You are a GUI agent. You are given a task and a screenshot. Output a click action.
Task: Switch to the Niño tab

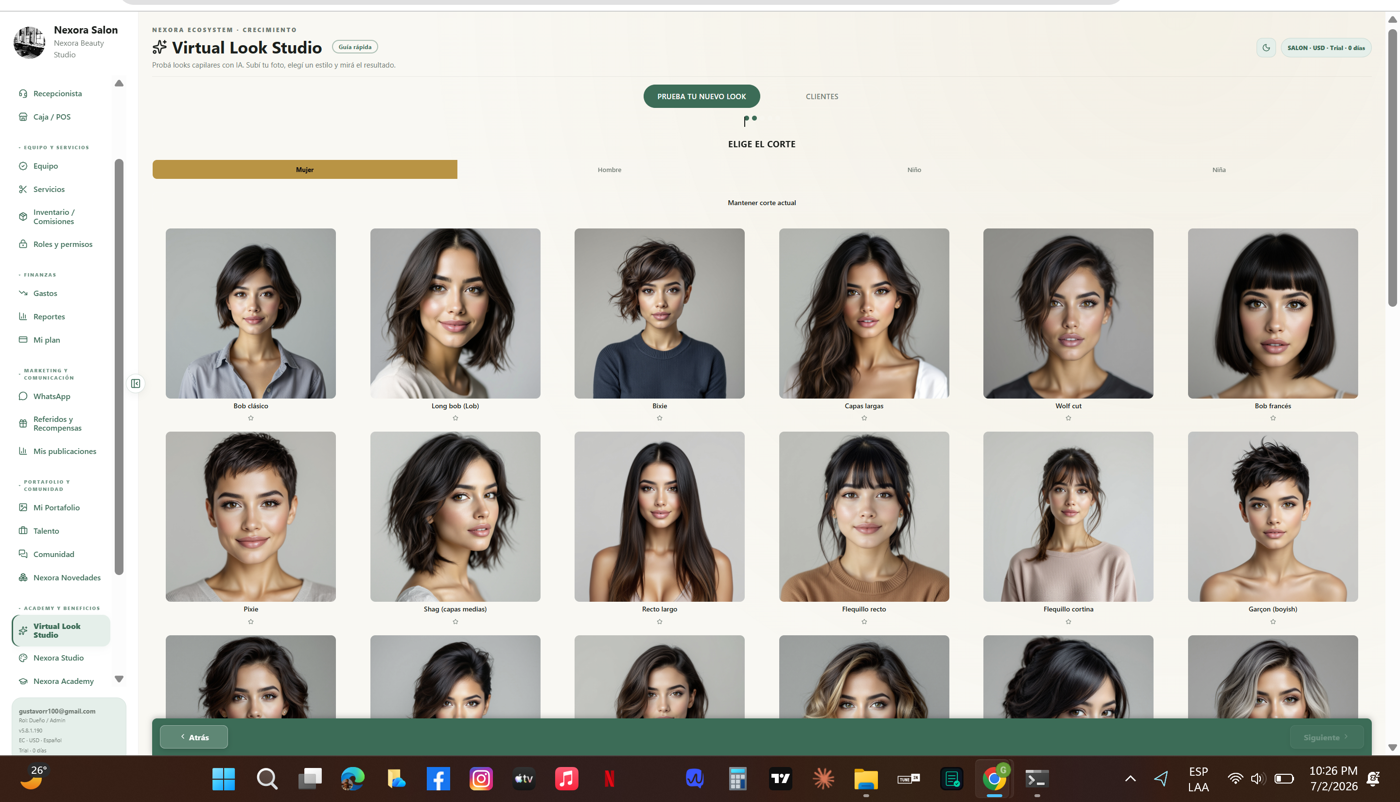pos(914,170)
